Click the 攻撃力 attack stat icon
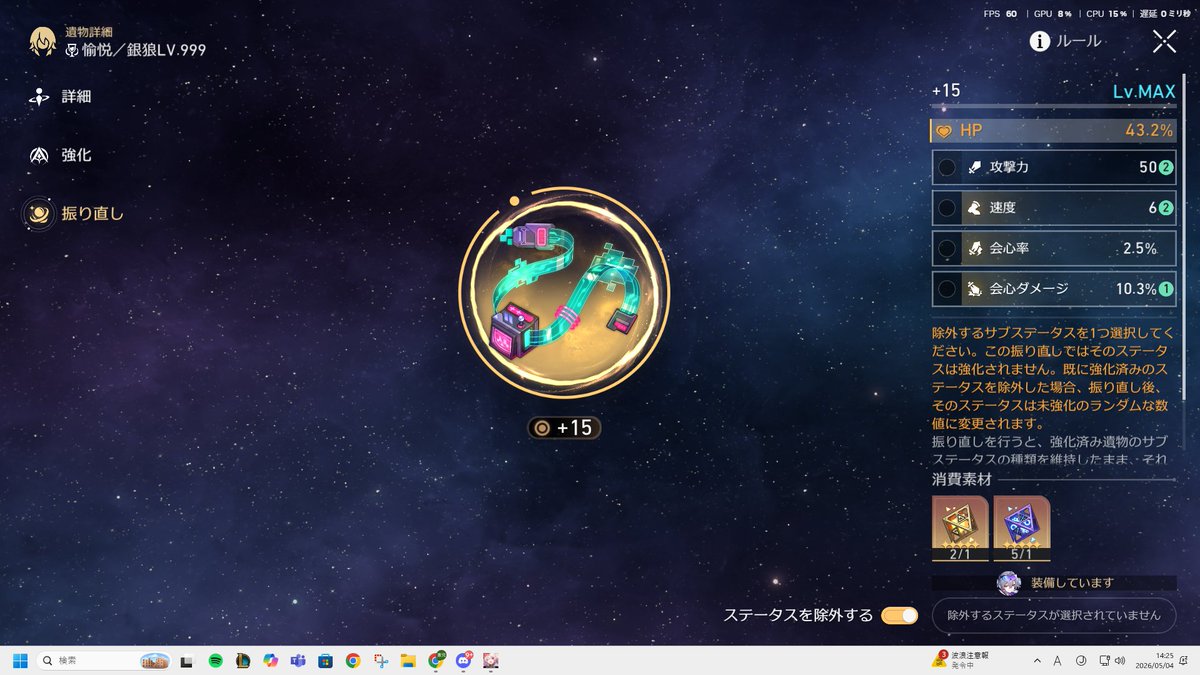1200x675 pixels. (x=975, y=167)
